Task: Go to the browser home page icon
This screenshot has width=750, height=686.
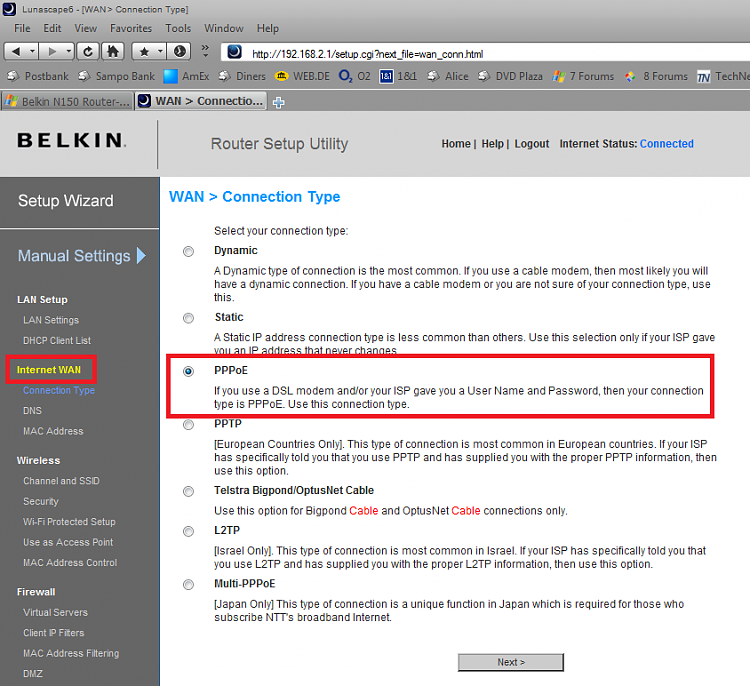Action: pyautogui.click(x=113, y=51)
